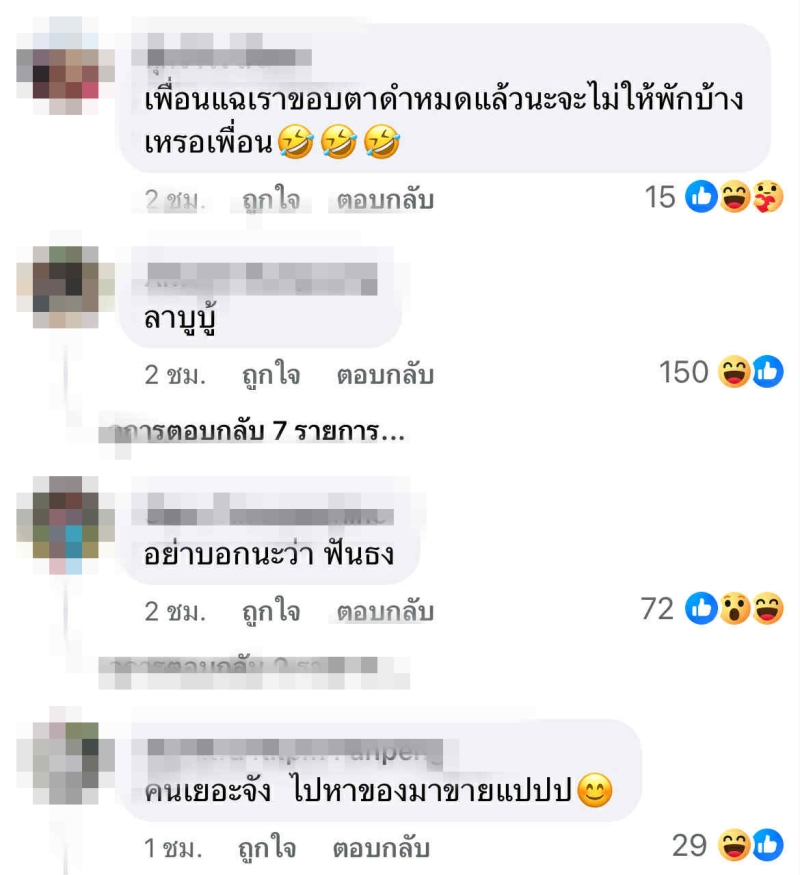This screenshot has width=800, height=875.
Task: Expand the 7 replies under ลาบูบู้
Action: 257,432
